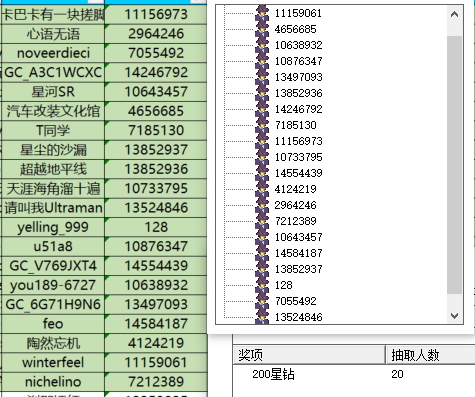
Task: Click the avatar icon beside 7055492 in list
Action: (x=262, y=301)
